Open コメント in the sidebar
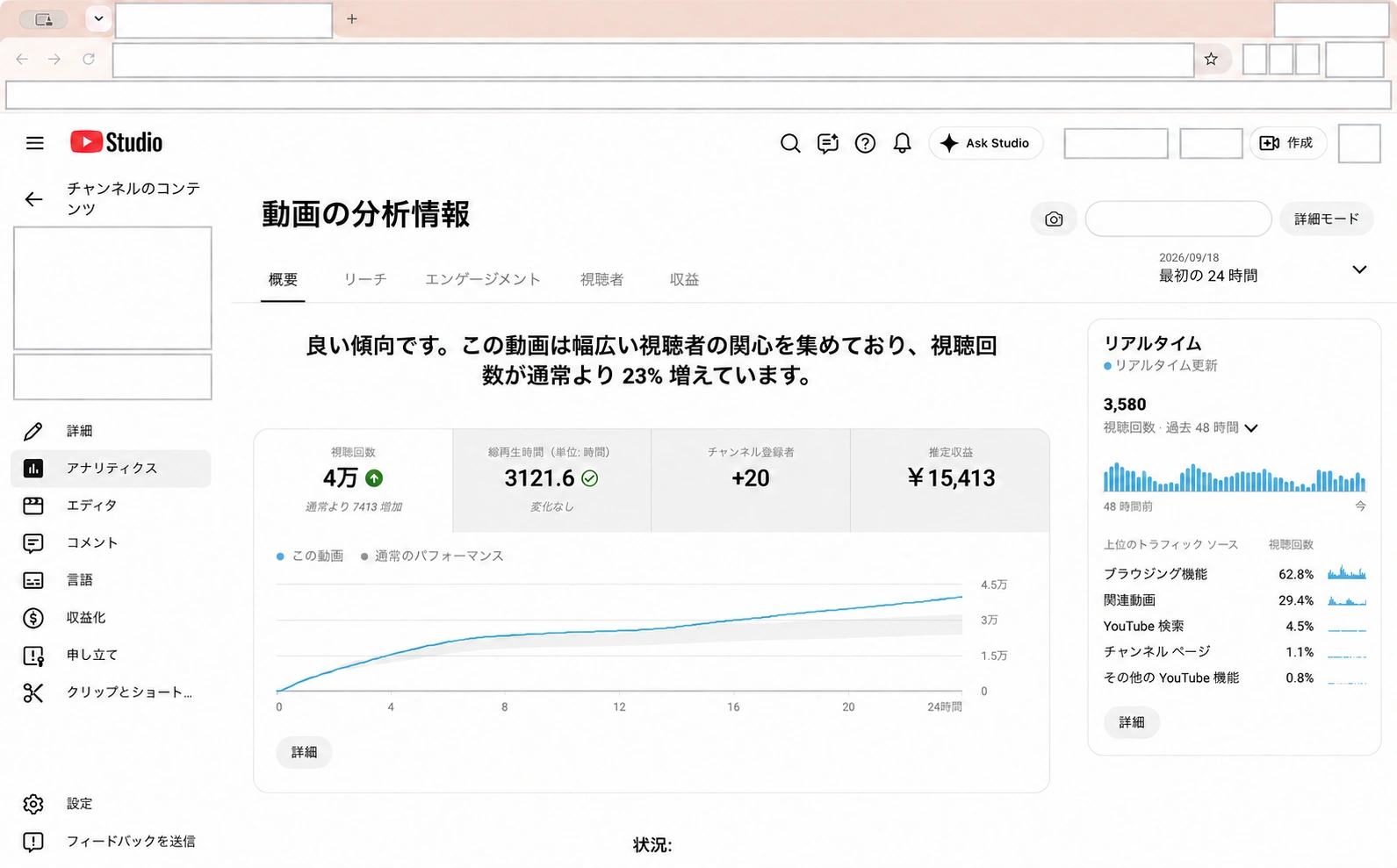 [112, 543]
